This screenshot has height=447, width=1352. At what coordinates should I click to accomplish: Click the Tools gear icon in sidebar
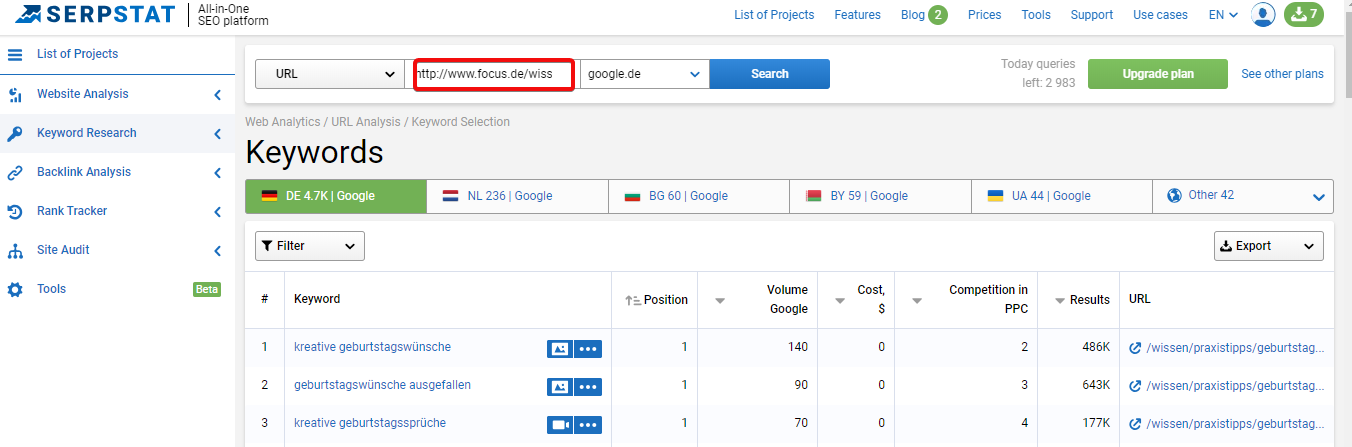(x=15, y=289)
